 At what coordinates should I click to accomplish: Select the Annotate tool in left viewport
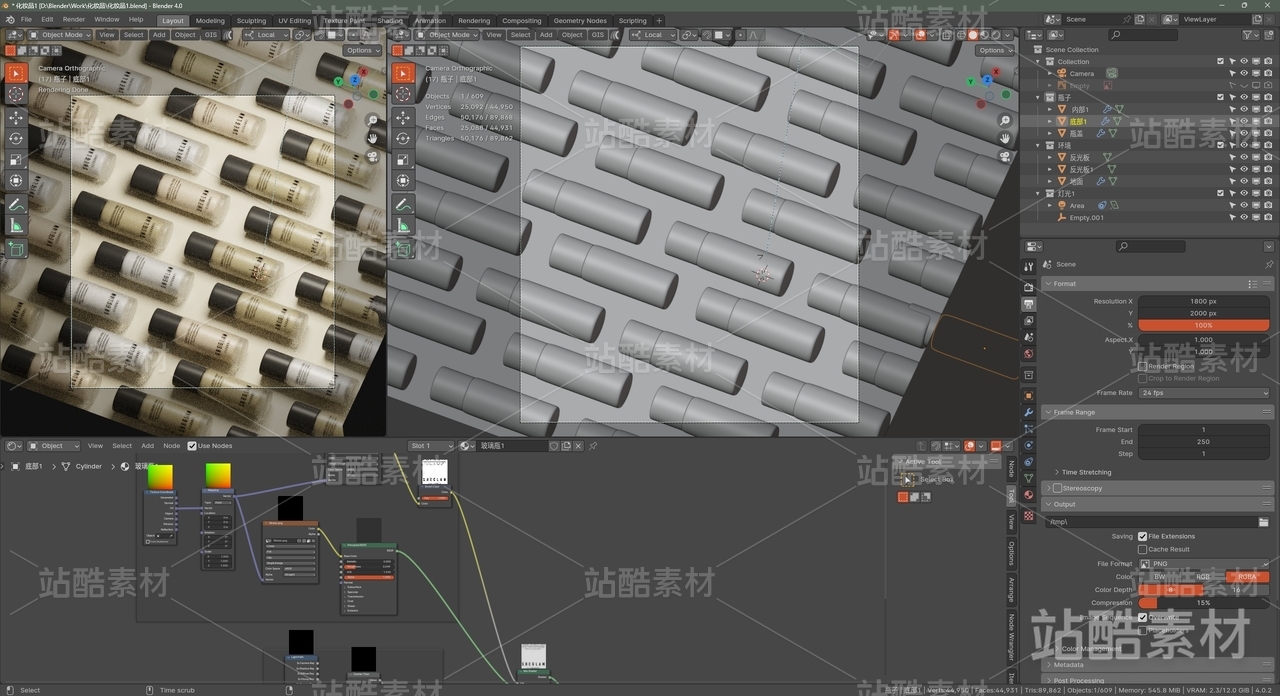pyautogui.click(x=16, y=204)
